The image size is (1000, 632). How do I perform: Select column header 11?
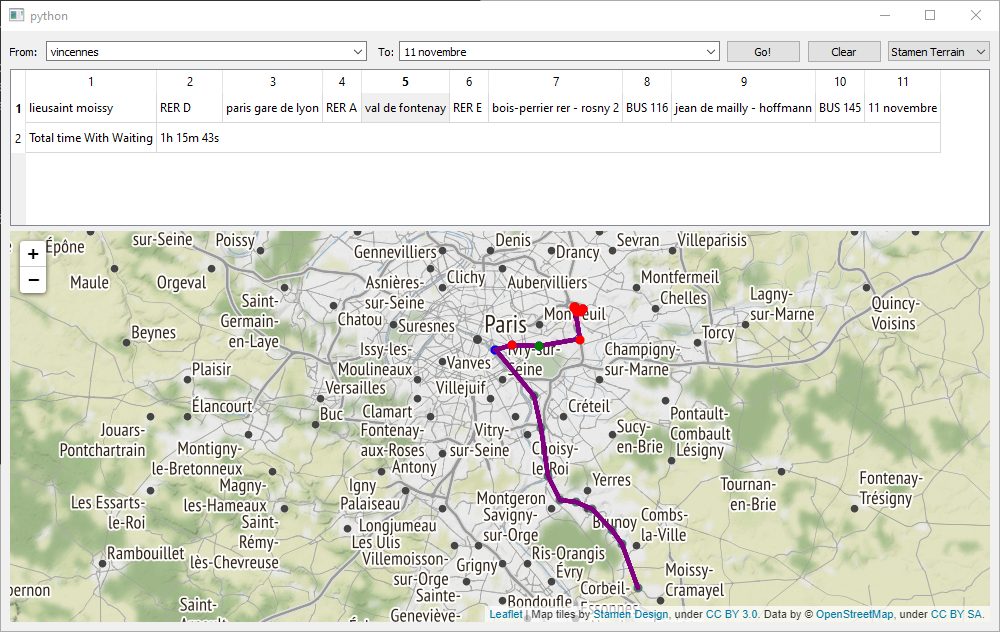click(x=902, y=82)
